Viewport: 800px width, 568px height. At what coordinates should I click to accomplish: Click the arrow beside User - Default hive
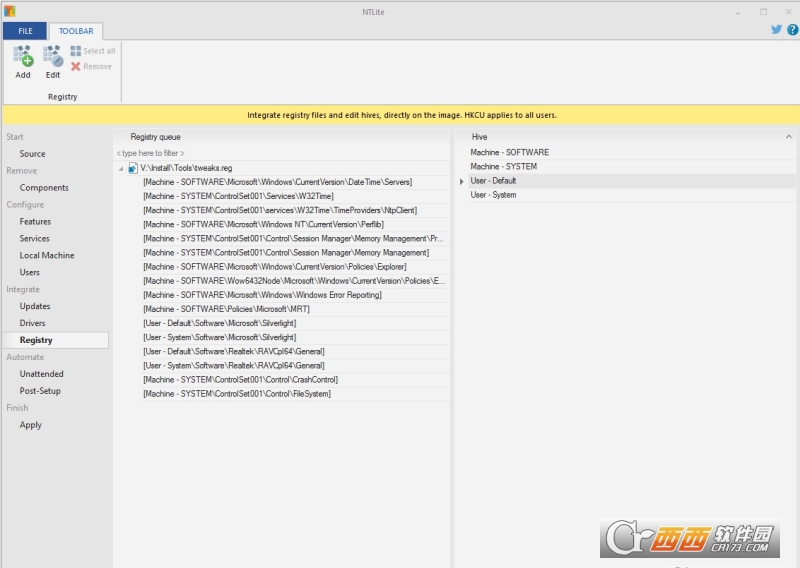[x=462, y=181]
